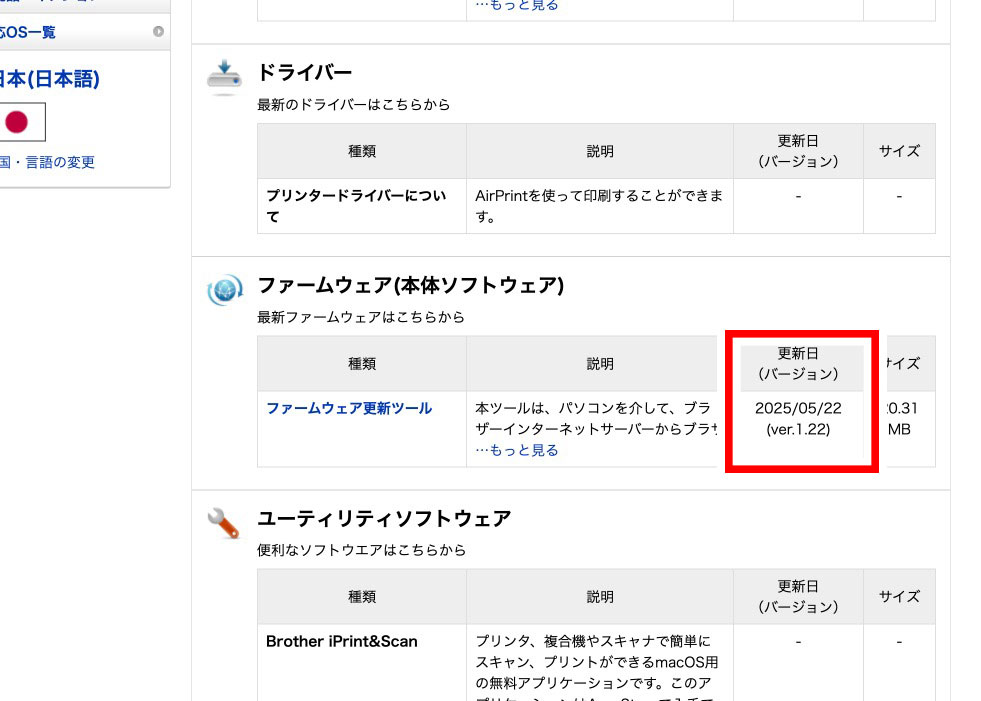Screen dimensions: 981x701
Task: Select the Brother iPrint&Scan entry
Action: pos(341,641)
